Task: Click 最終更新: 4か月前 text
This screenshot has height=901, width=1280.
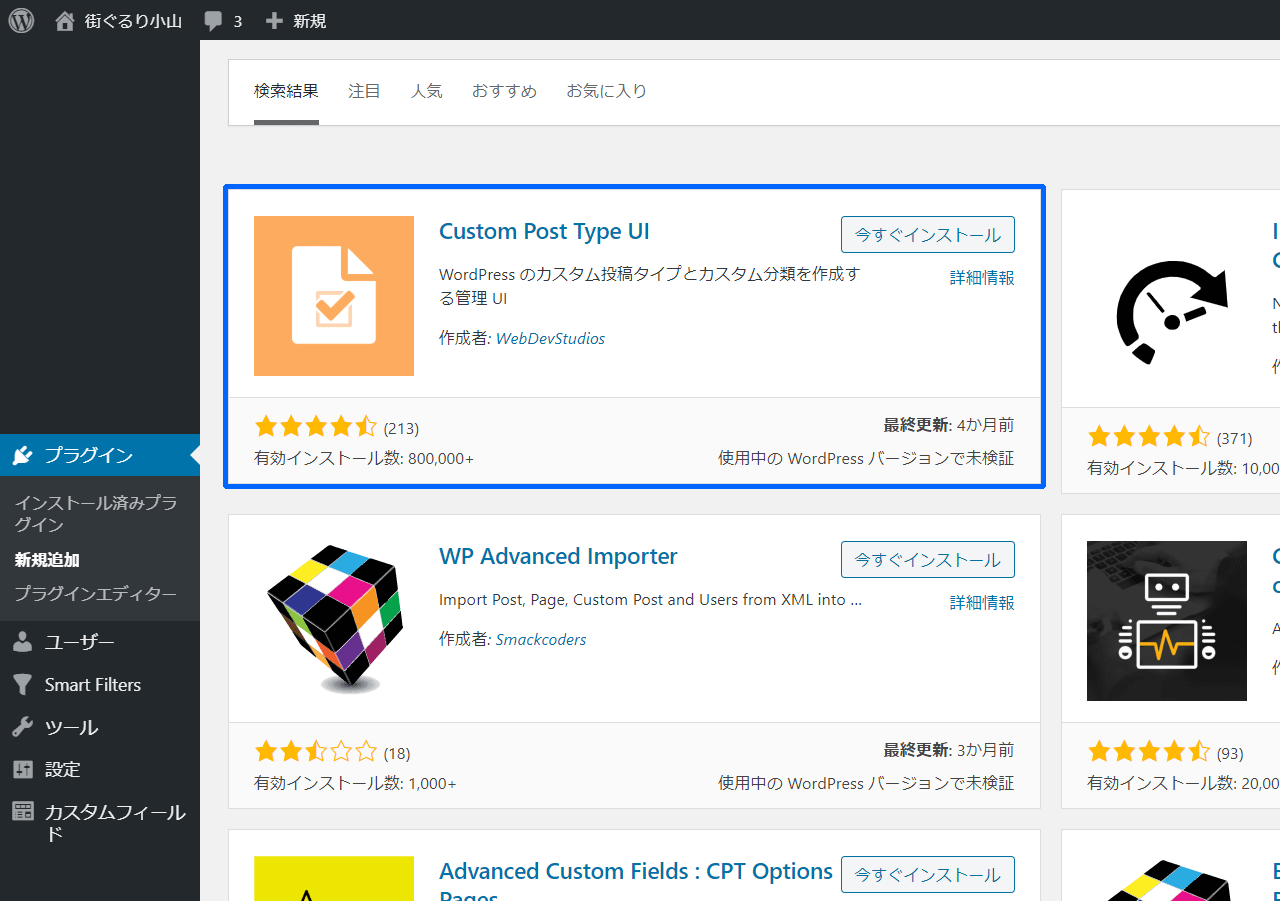Action: click(x=949, y=425)
